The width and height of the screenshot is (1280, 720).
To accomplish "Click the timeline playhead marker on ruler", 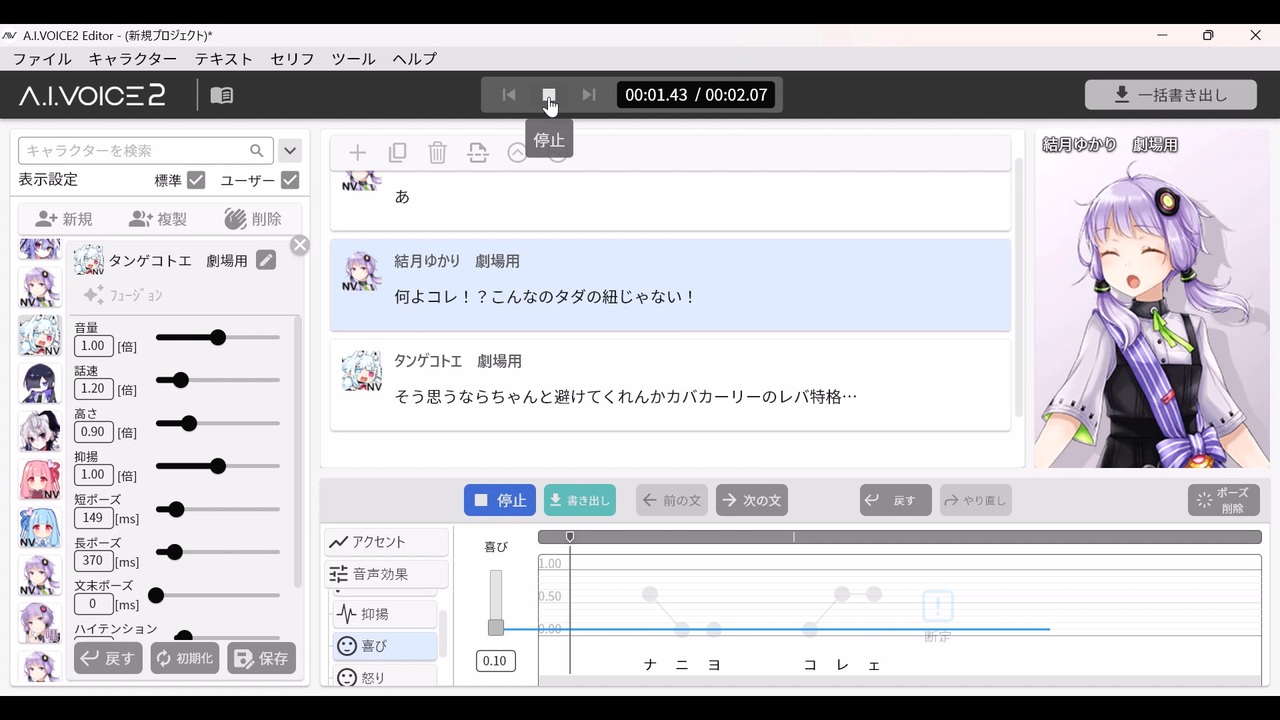I will click(570, 537).
